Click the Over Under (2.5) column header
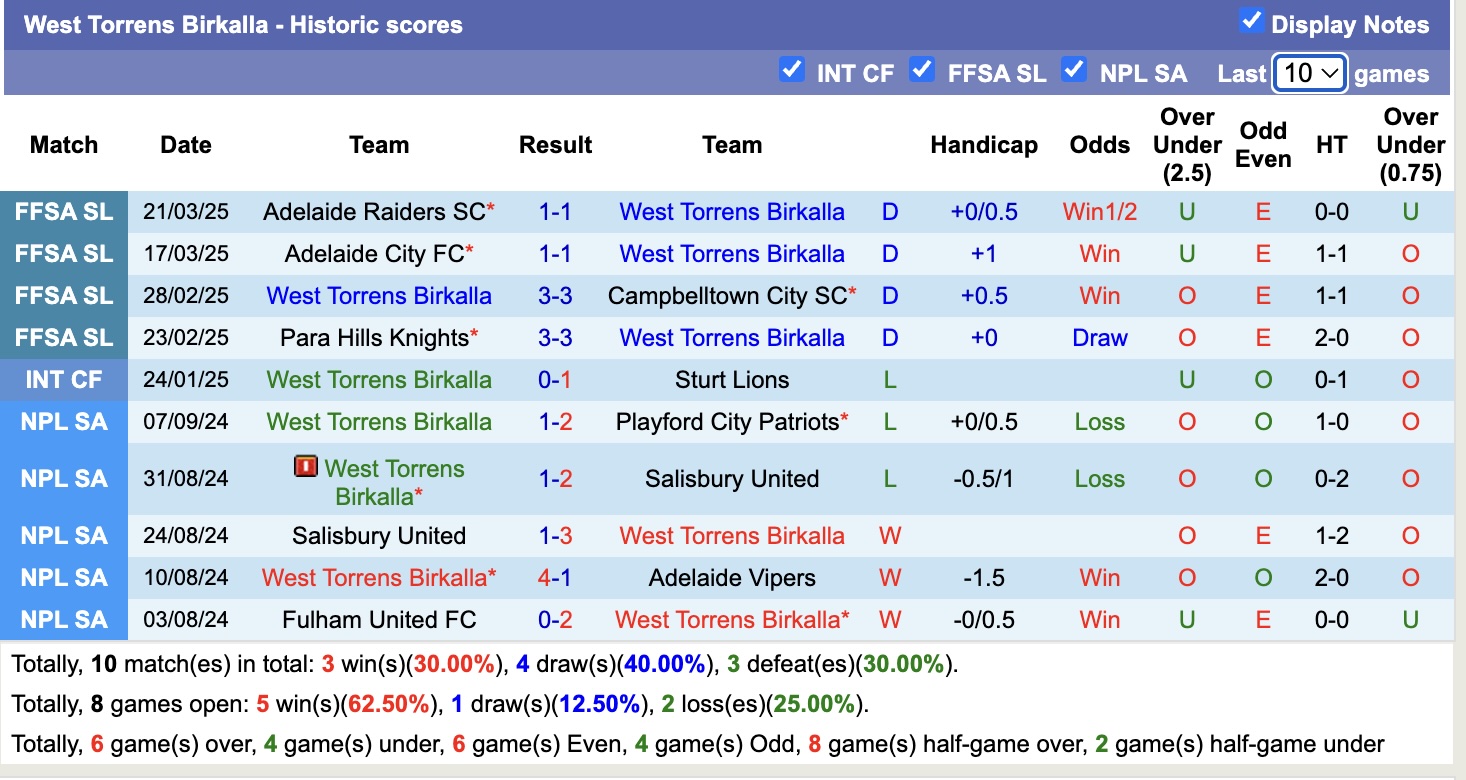1466x780 pixels. (x=1187, y=145)
